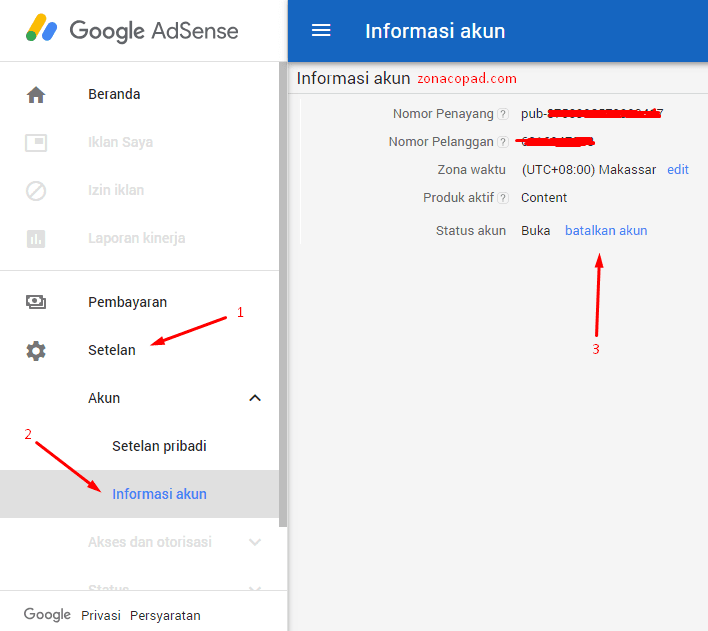
Task: Open help for Nomor Pelanggan
Action: (503, 142)
